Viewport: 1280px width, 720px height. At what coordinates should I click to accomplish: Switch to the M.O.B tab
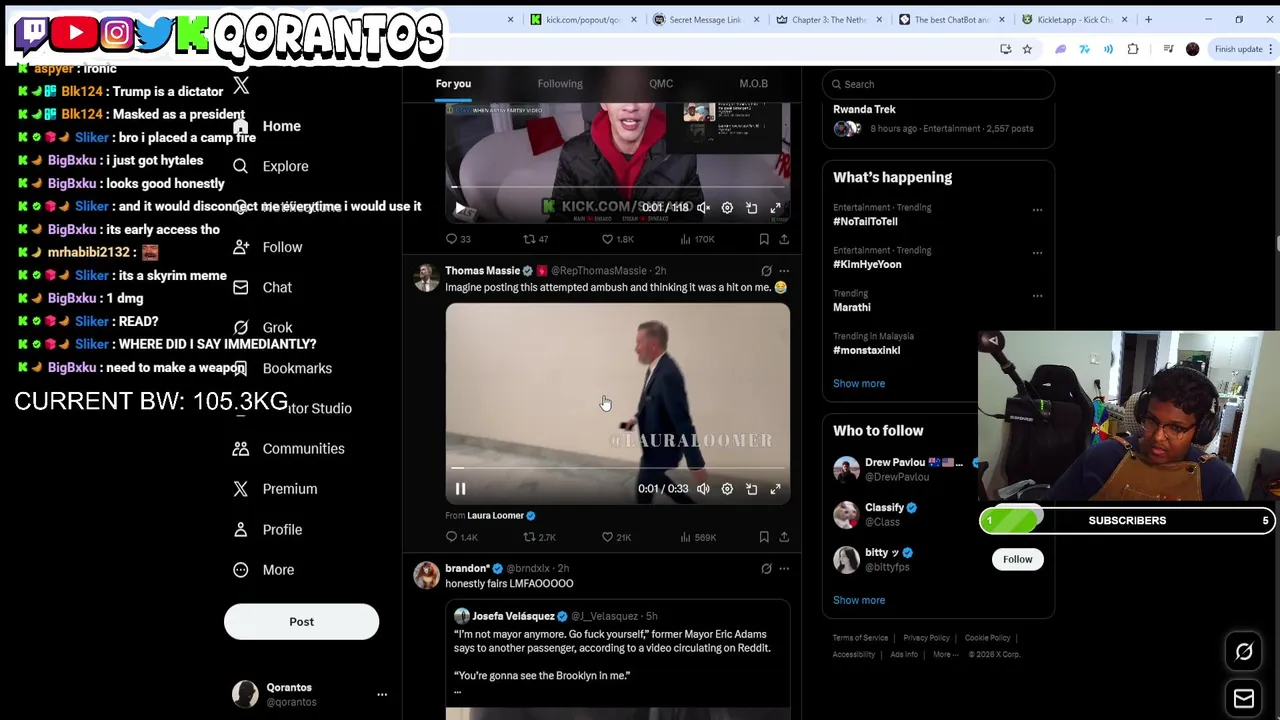click(753, 84)
